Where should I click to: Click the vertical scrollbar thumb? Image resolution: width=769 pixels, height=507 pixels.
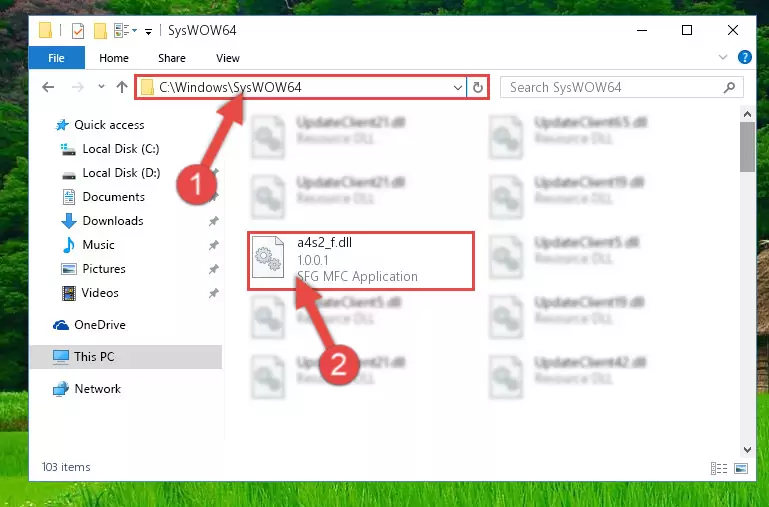point(747,147)
